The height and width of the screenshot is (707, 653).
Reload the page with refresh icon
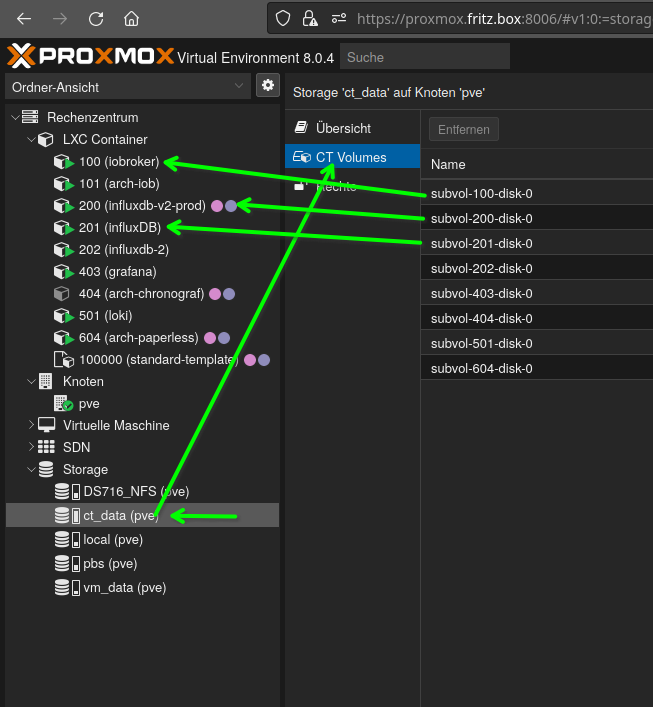96,19
